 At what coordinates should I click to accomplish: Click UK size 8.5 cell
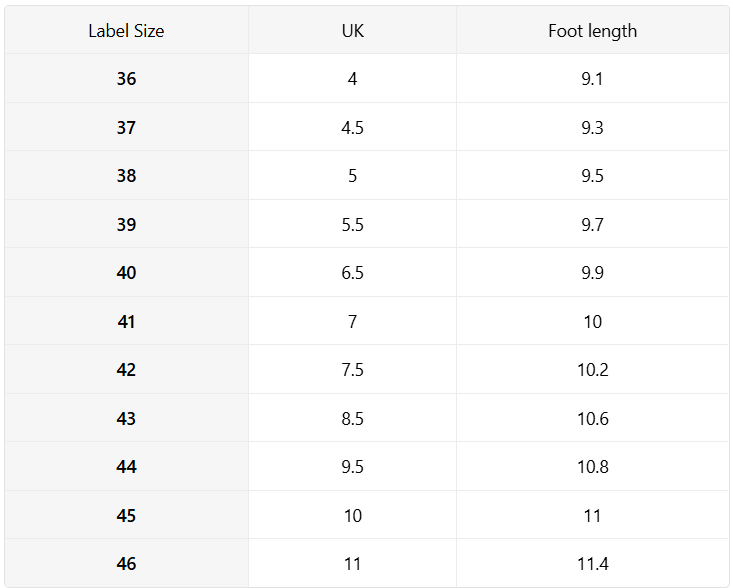[x=352, y=418]
